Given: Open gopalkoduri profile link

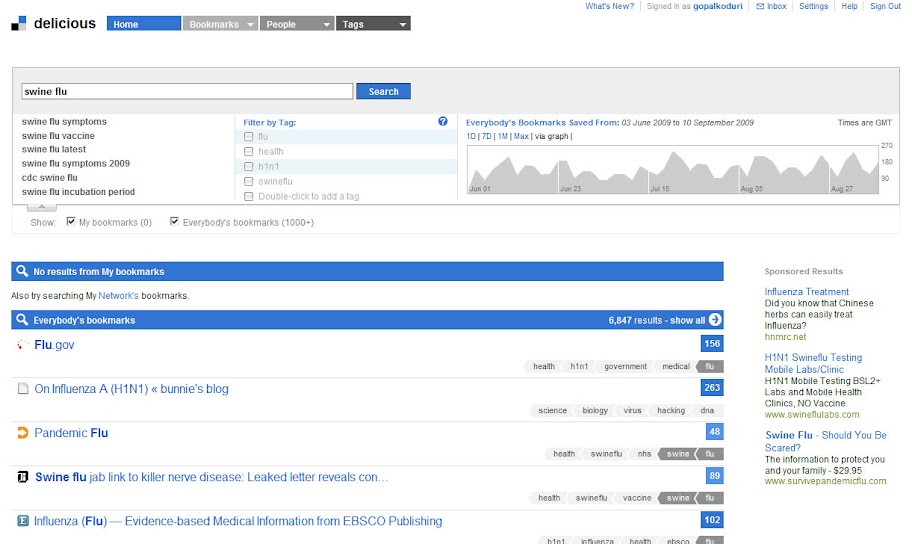Looking at the screenshot, I should [718, 6].
